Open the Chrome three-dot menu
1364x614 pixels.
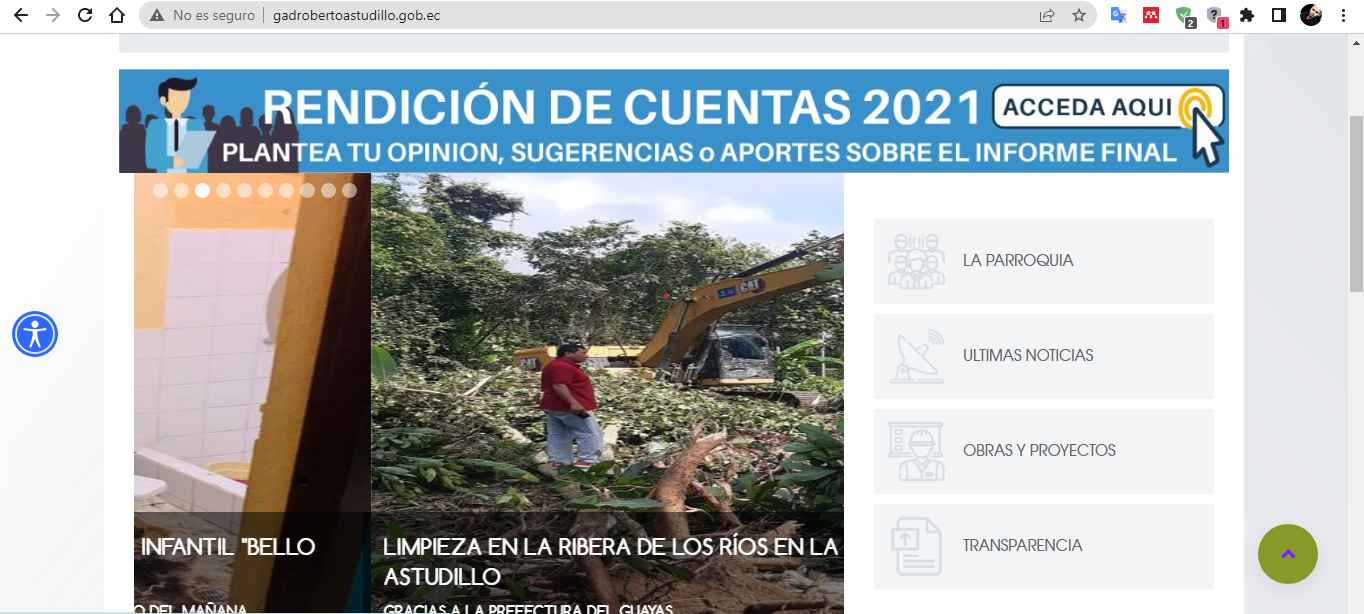[x=1343, y=15]
